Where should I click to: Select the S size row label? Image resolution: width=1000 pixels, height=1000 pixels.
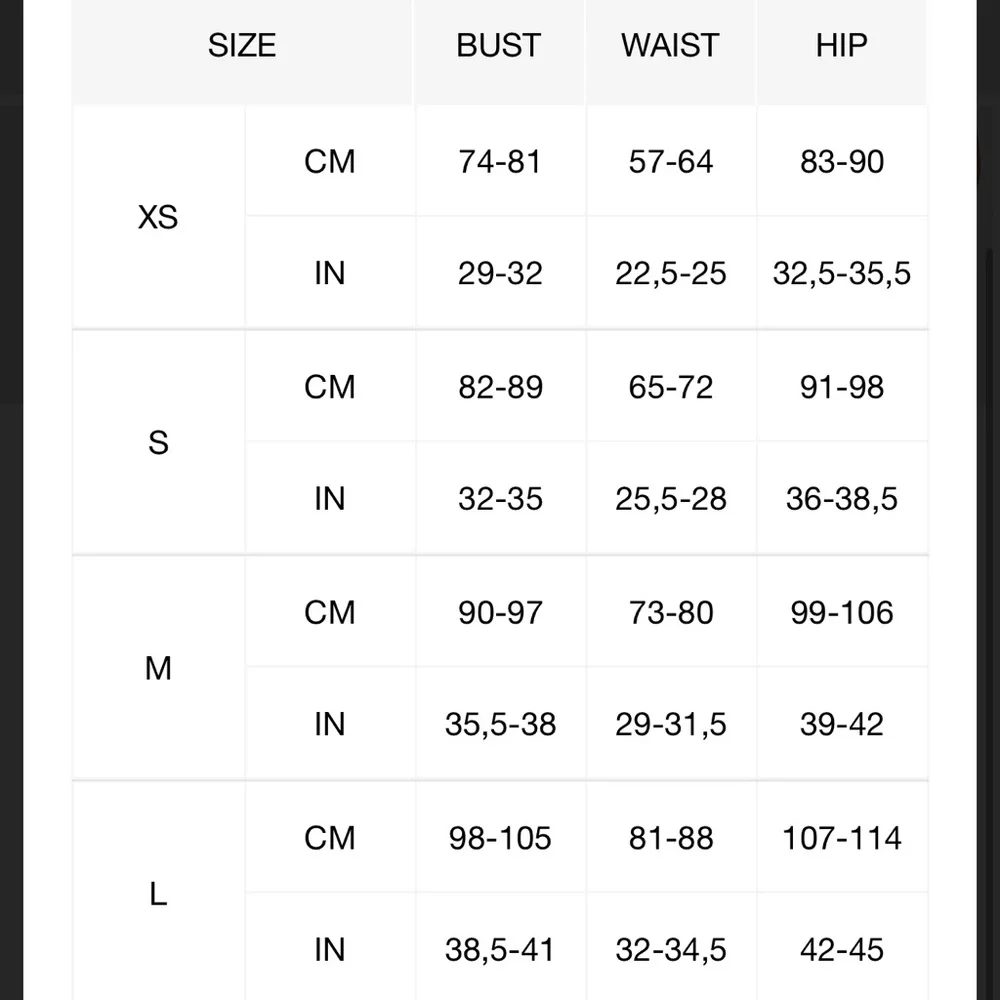[x=158, y=442]
